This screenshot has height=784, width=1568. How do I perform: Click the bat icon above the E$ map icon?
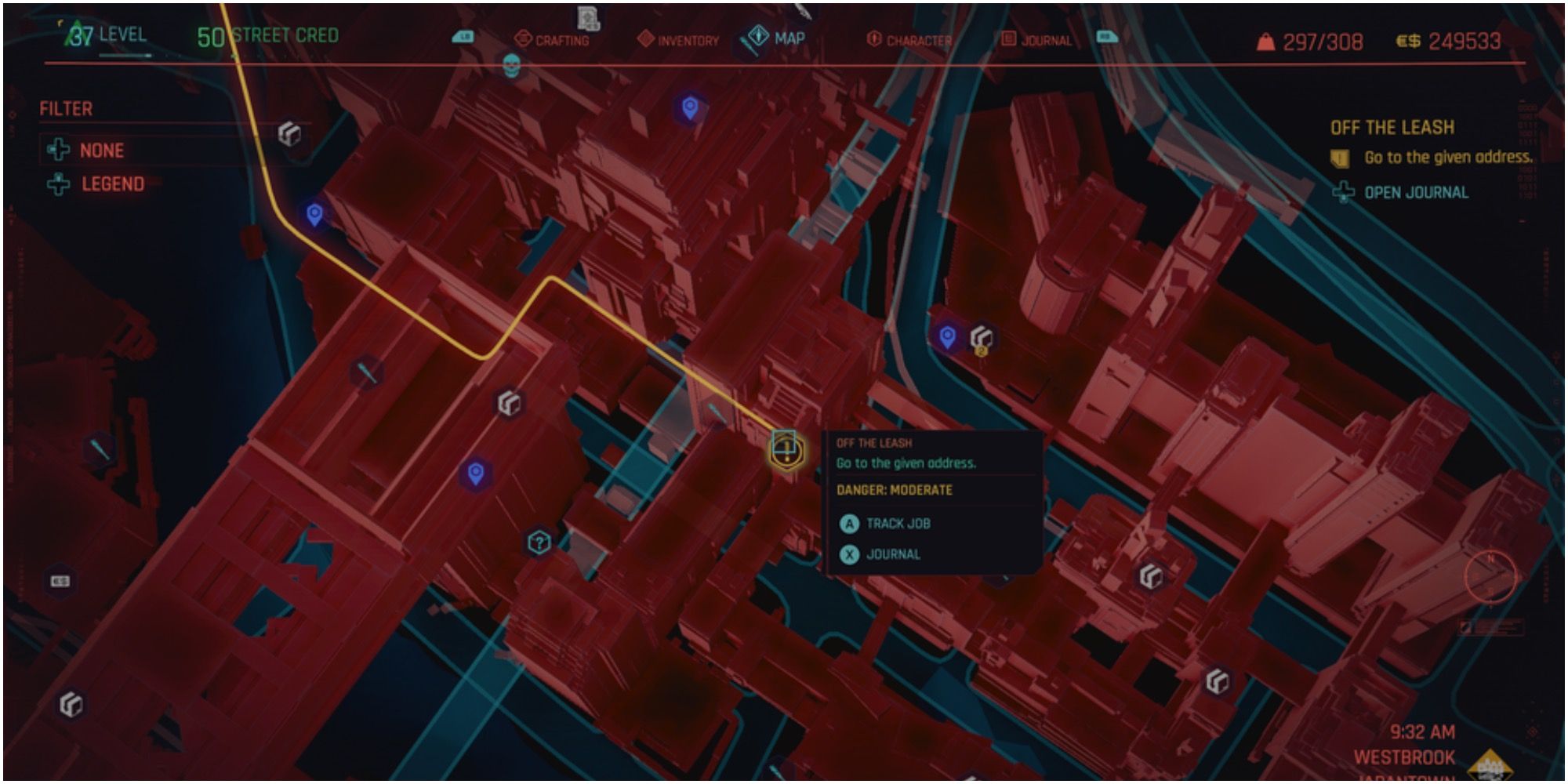coord(100,450)
